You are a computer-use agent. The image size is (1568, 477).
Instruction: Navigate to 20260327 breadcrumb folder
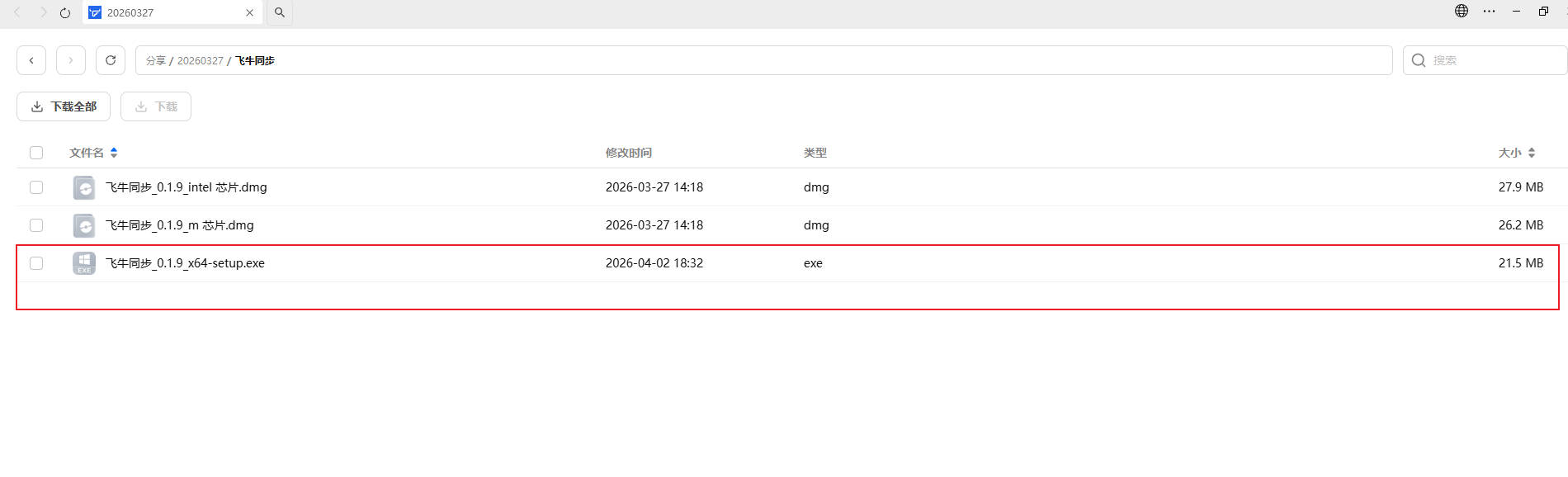coord(200,61)
